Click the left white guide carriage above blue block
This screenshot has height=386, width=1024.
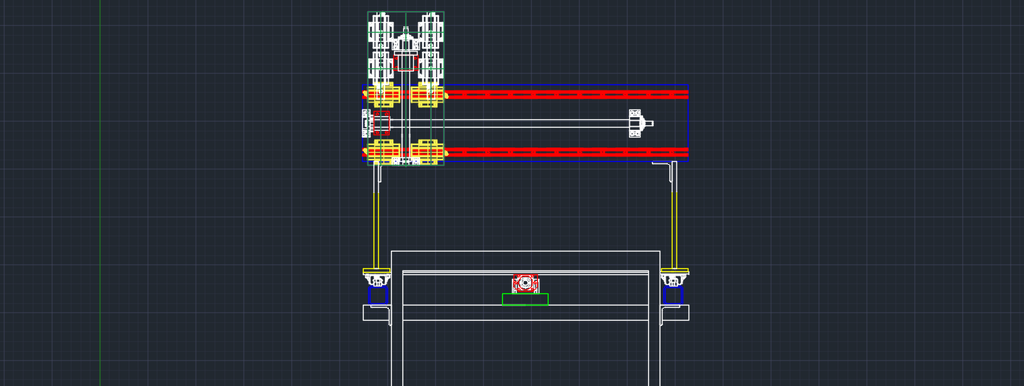(x=377, y=280)
